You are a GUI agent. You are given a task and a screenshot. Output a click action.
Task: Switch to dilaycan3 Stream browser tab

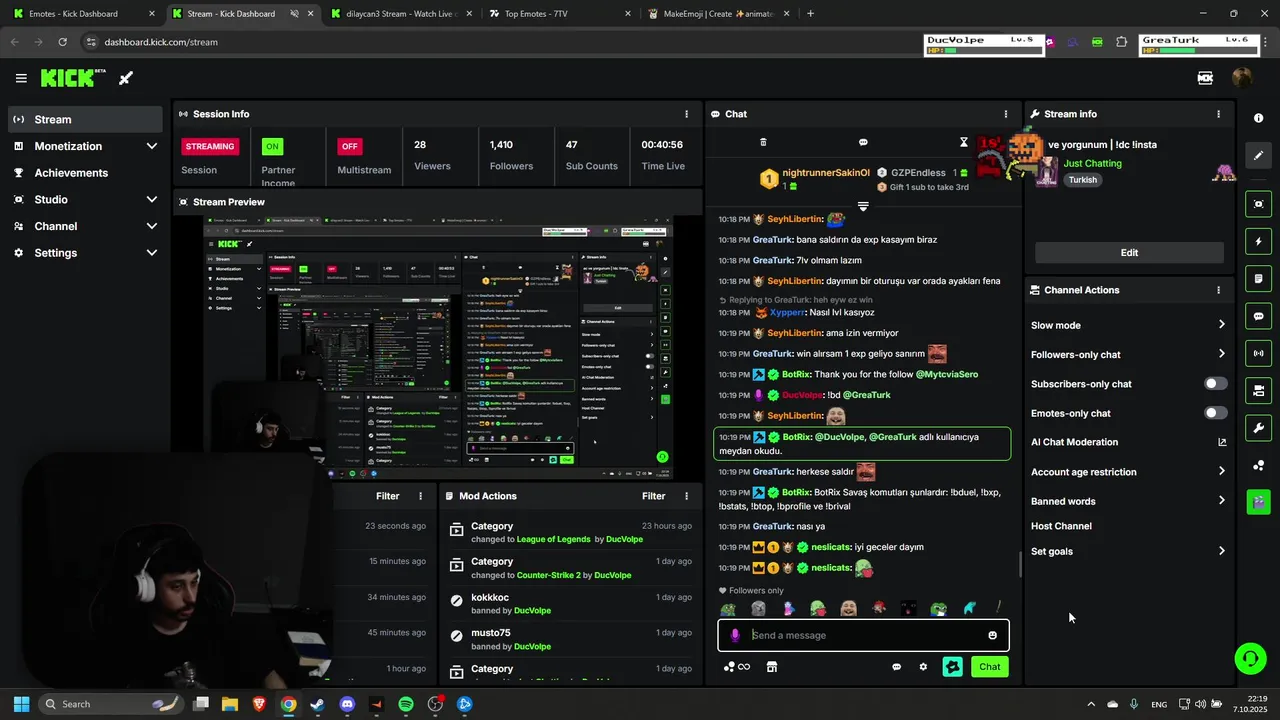point(399,14)
